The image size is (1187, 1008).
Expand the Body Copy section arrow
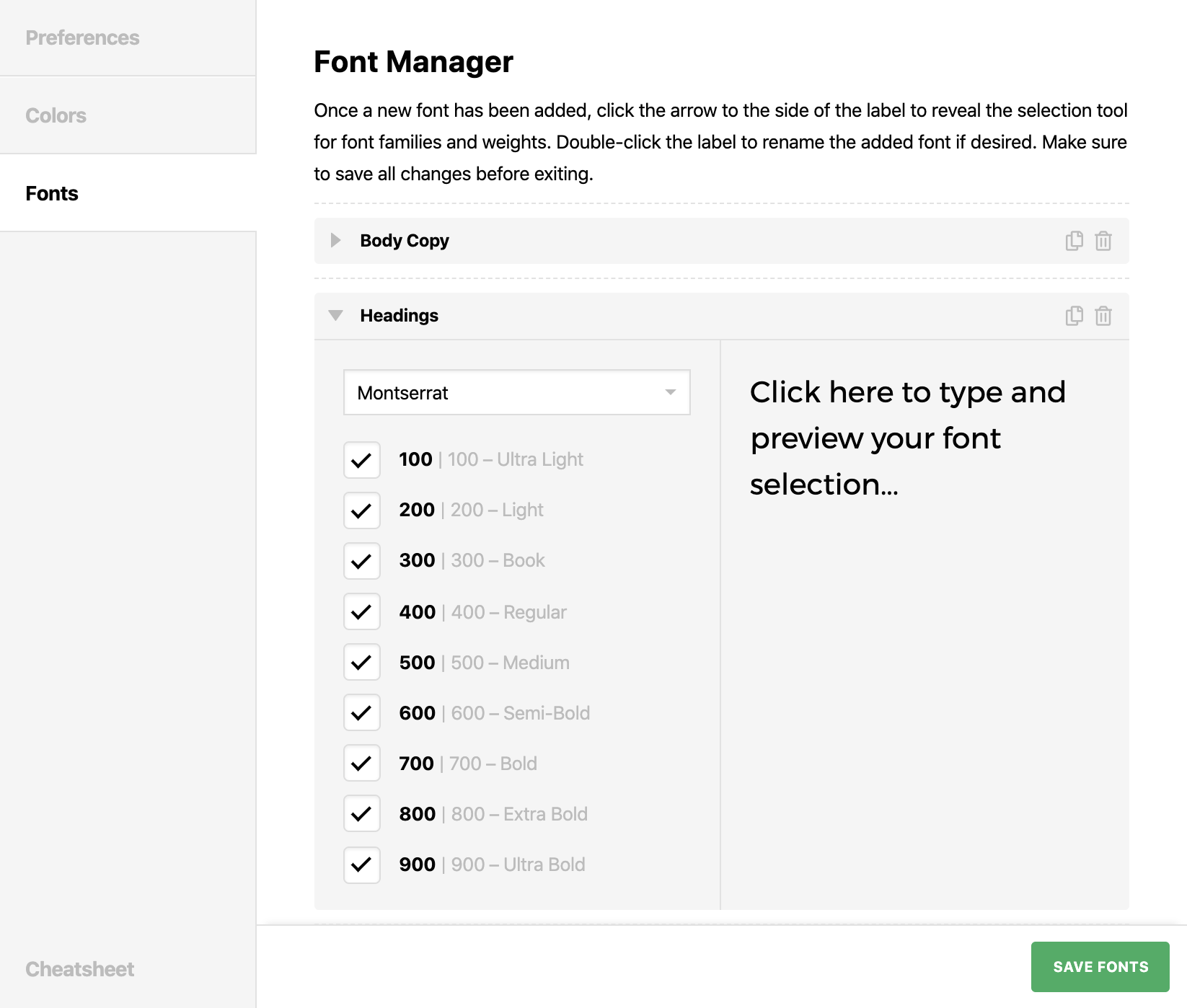tap(335, 241)
